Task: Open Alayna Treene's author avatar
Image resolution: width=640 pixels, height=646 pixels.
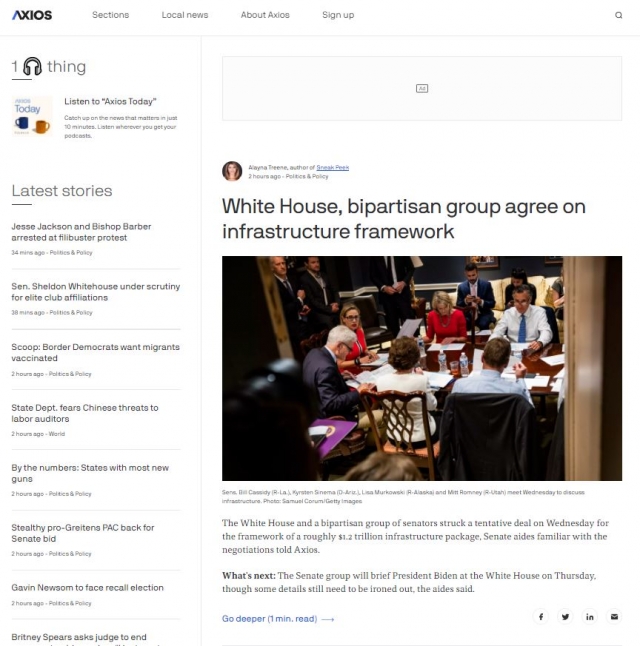Action: pos(232,171)
